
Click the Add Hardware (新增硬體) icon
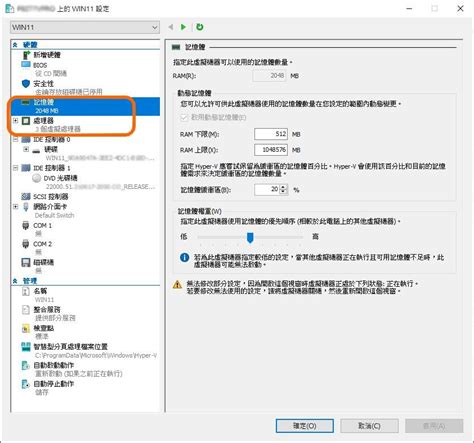click(x=26, y=55)
